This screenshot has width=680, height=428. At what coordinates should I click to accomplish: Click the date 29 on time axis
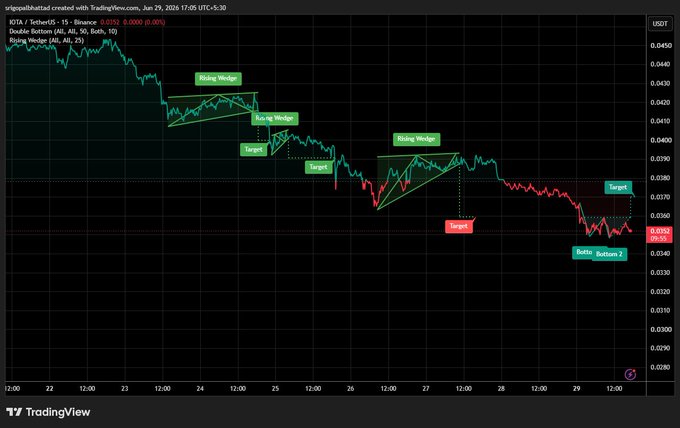(576, 389)
